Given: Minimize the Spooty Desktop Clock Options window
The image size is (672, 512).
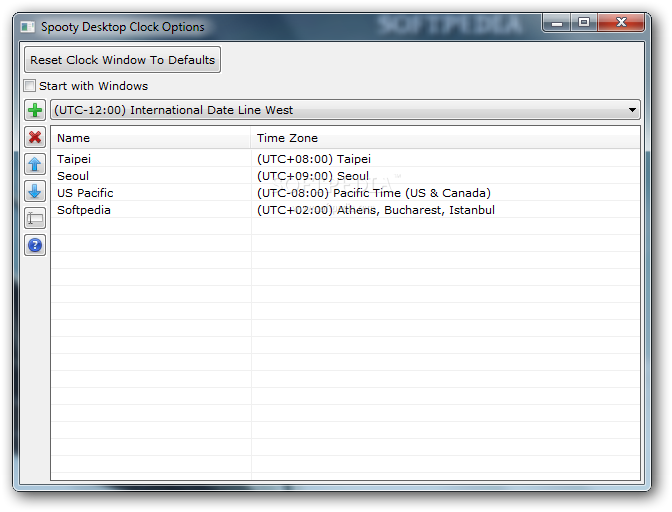Looking at the screenshot, I should tap(557, 23).
